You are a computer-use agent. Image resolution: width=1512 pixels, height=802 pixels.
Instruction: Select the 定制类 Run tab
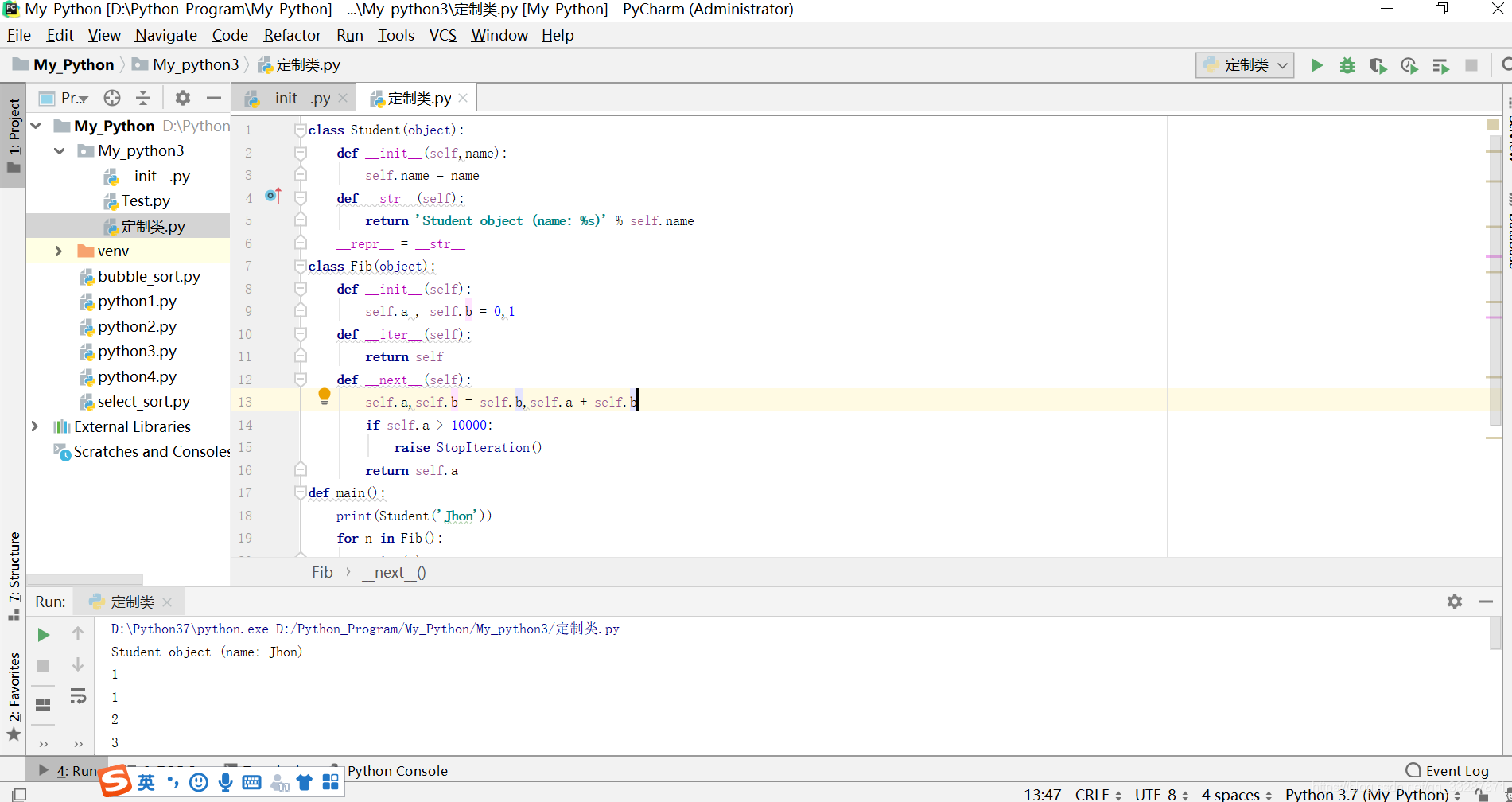(130, 601)
